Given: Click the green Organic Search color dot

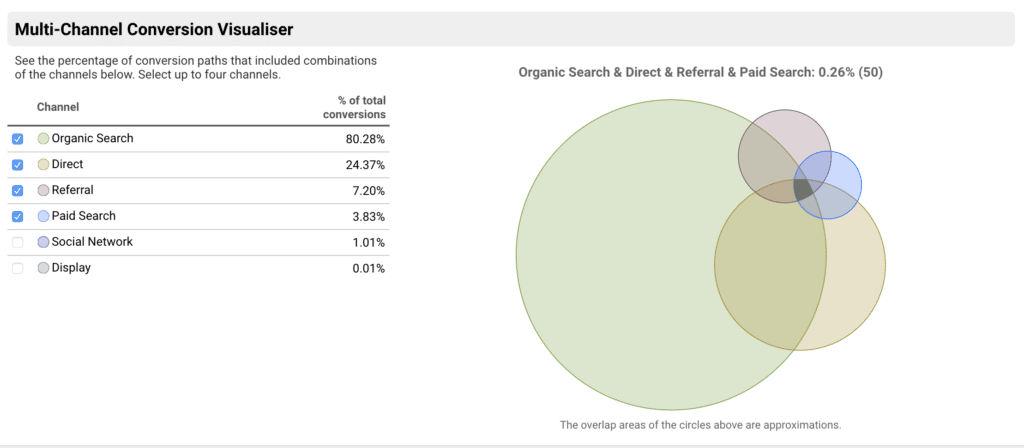Looking at the screenshot, I should 43,139.
